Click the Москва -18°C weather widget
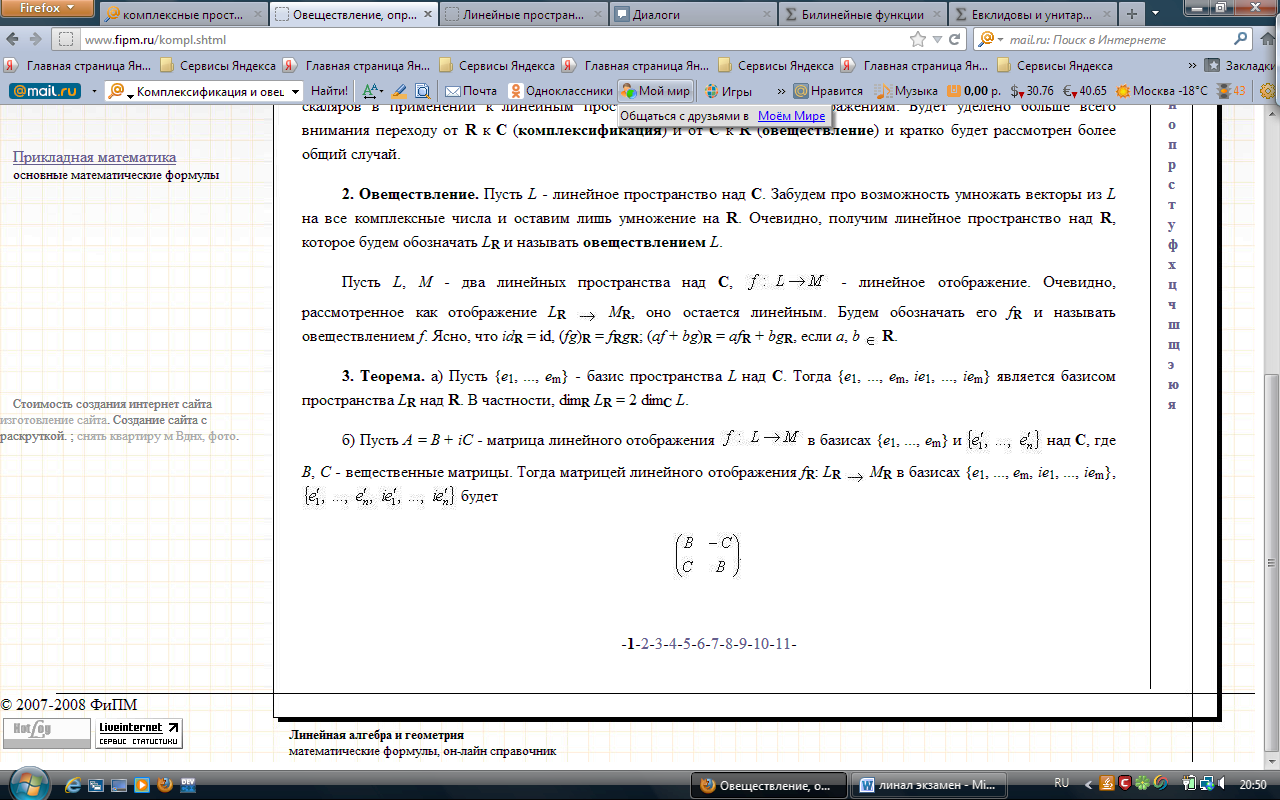Image resolution: width=1280 pixels, height=800 pixels. (1161, 91)
